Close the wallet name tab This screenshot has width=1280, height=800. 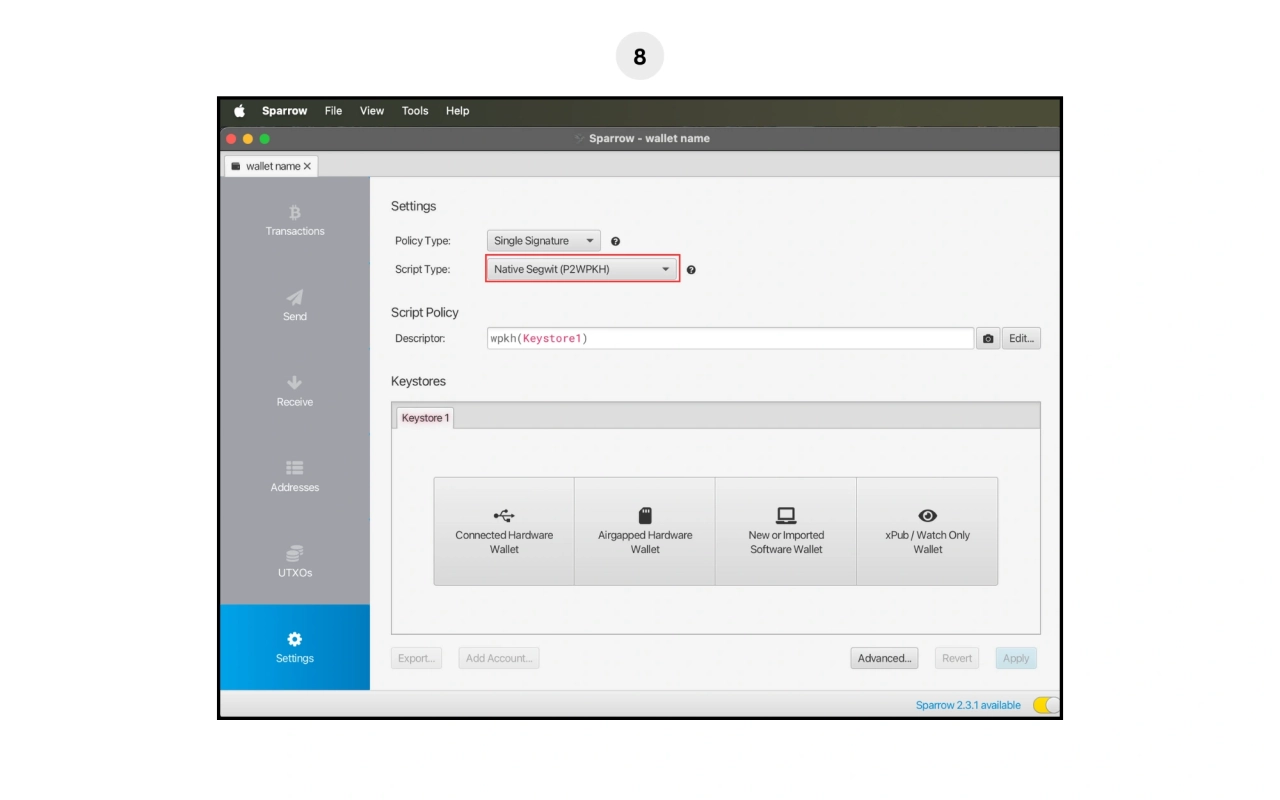(307, 166)
